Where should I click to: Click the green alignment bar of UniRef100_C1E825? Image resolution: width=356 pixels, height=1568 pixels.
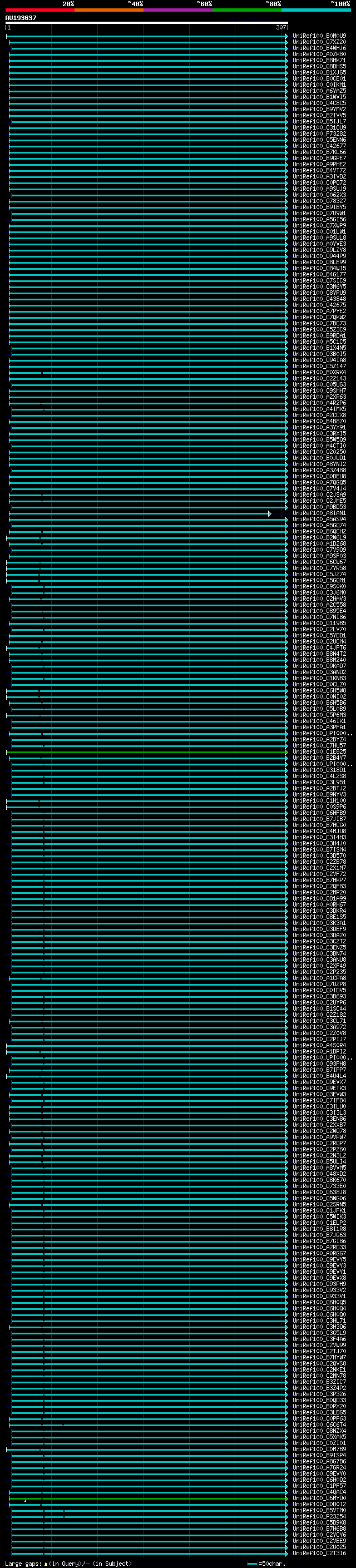(147, 753)
